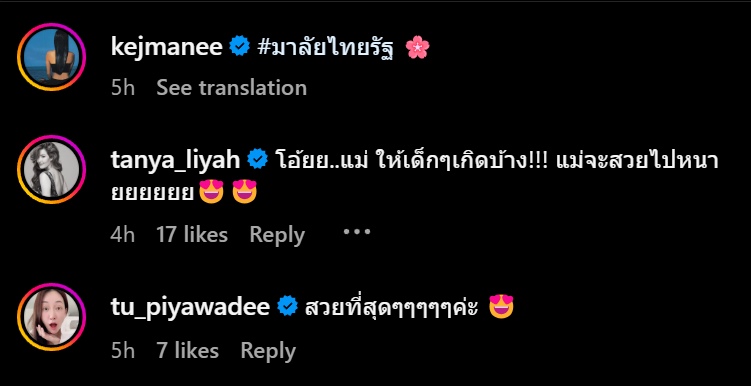Click verified badge next to kejmanee
Viewport: 751px width, 386px height.
click(239, 46)
